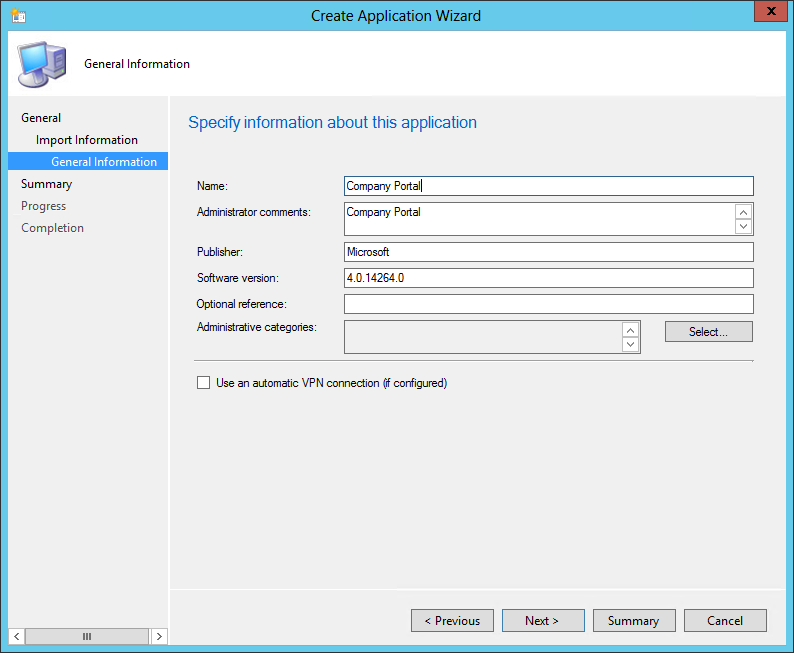Click the Software version field
The image size is (794, 653).
(548, 278)
